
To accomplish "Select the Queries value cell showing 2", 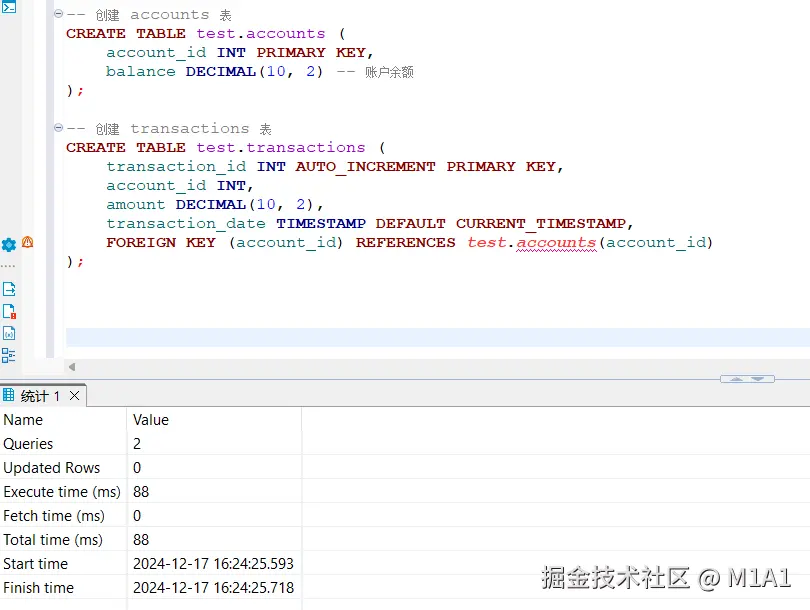I will (214, 444).
